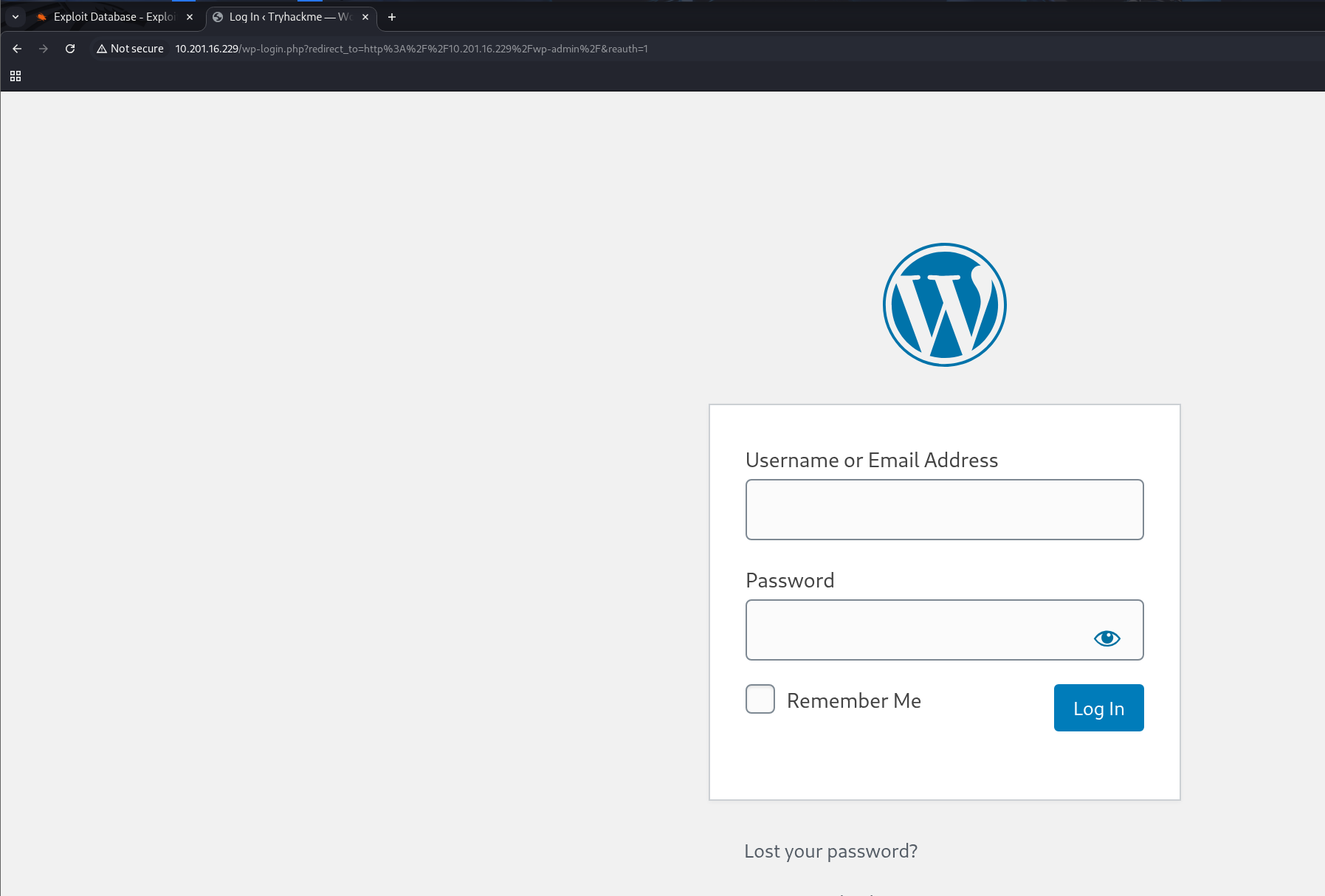Select the Log In ‹ Tryhackme tab
Viewport: 1325px width, 896px height.
(x=290, y=17)
